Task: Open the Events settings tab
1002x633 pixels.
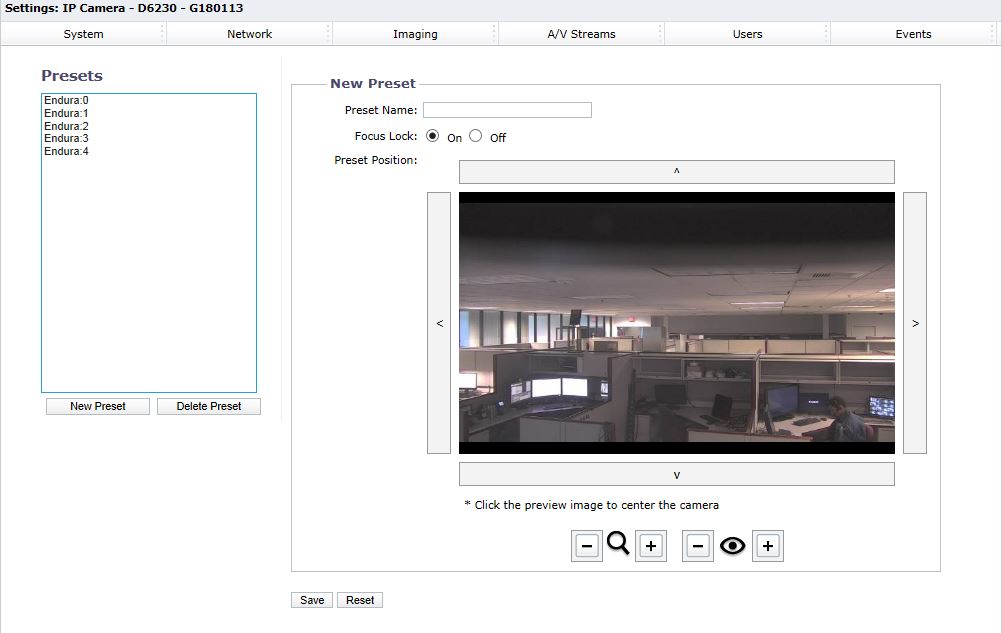Action: pos(912,33)
